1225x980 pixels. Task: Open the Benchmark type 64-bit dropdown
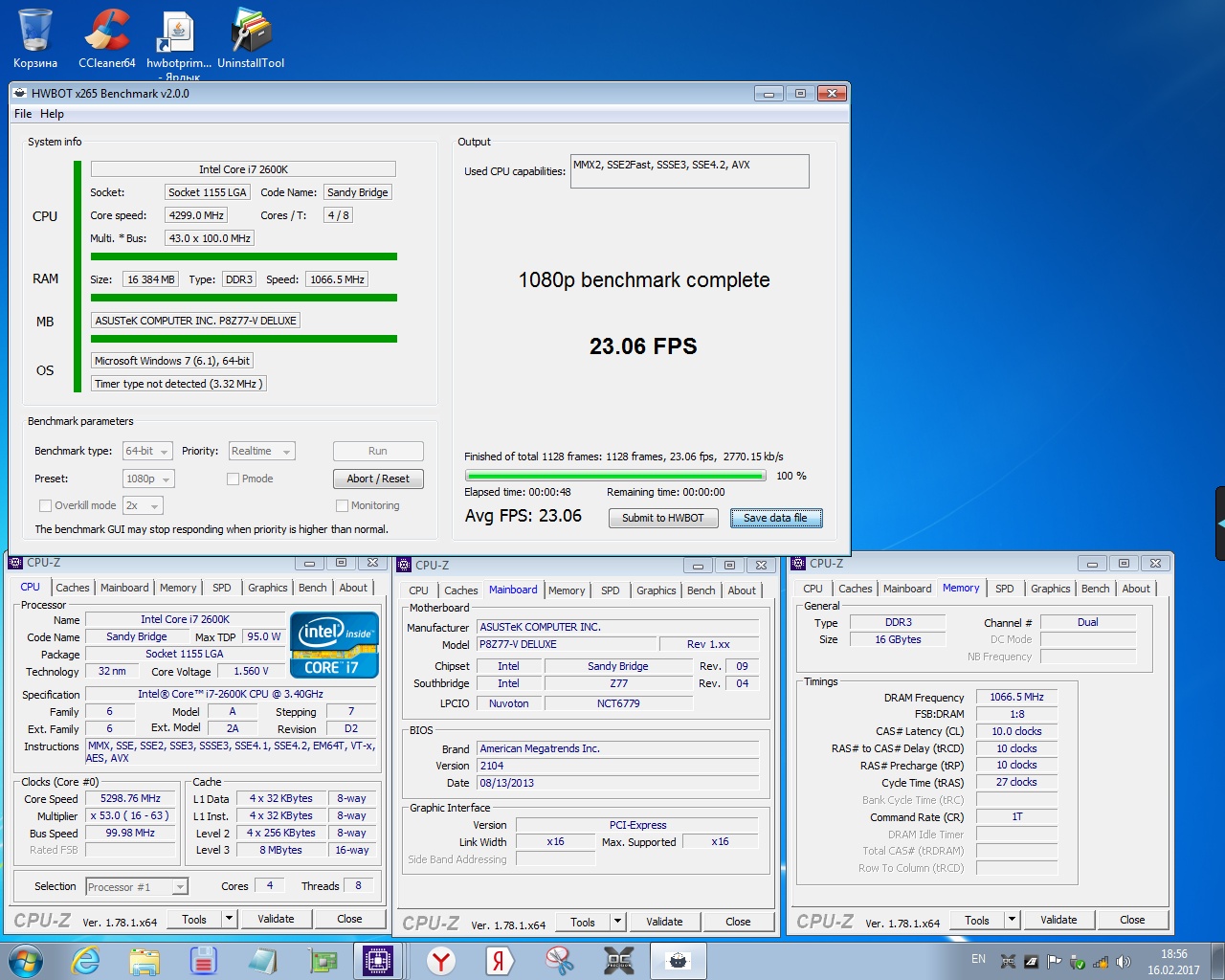coord(147,451)
